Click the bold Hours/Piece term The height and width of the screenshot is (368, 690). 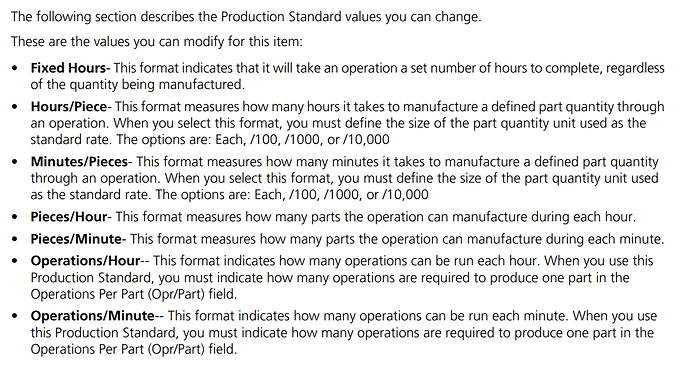[x=69, y=107]
